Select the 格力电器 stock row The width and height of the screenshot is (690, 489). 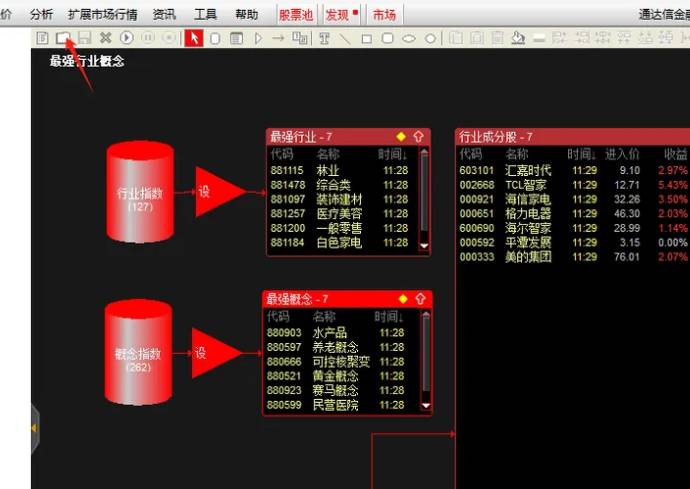pos(573,213)
